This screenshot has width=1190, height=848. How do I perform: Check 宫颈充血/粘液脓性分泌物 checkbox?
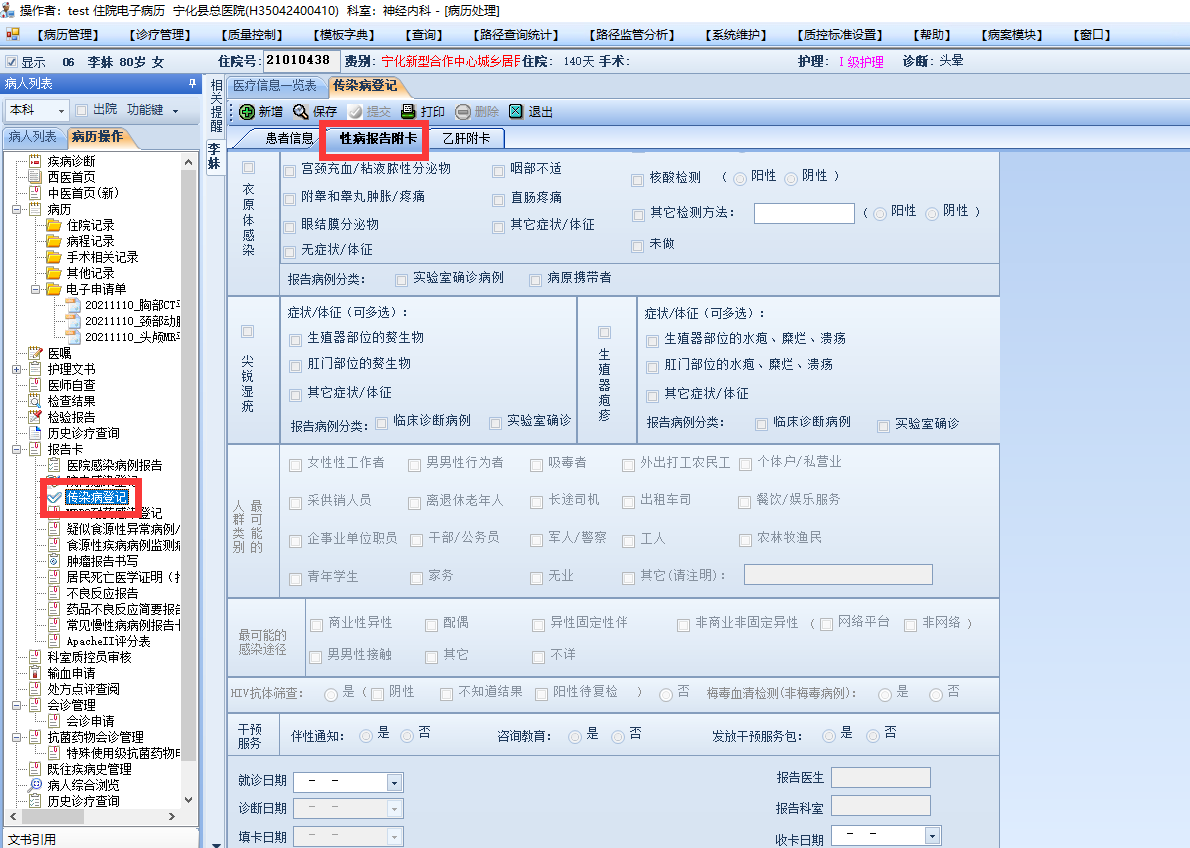click(x=289, y=172)
